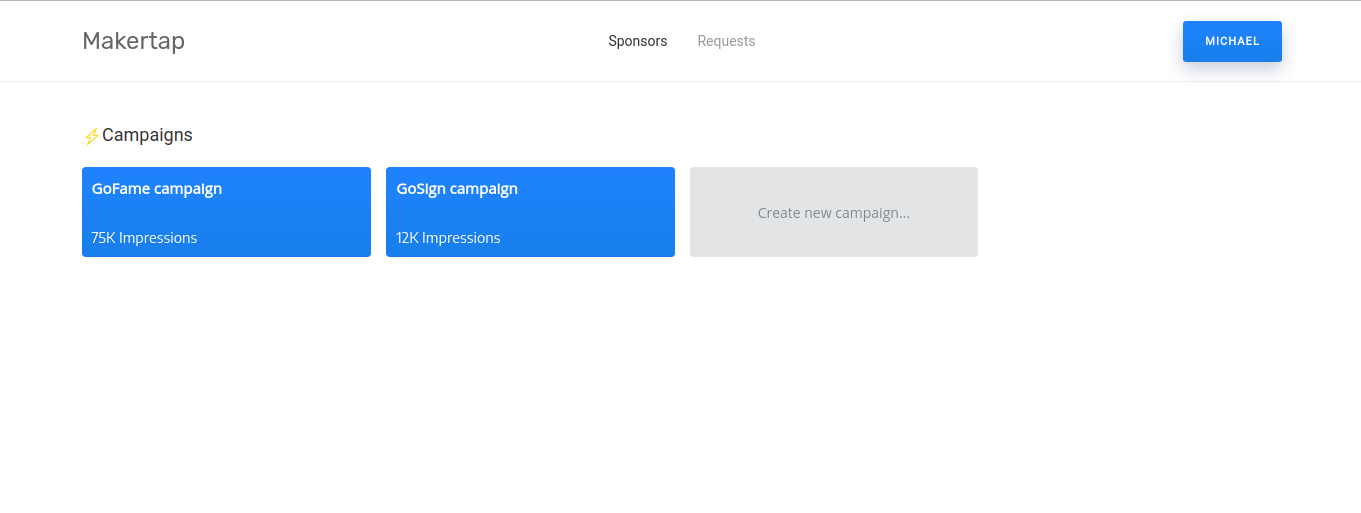The image size is (1361, 513).
Task: Select the Create new campaign tile
Action: pos(834,212)
